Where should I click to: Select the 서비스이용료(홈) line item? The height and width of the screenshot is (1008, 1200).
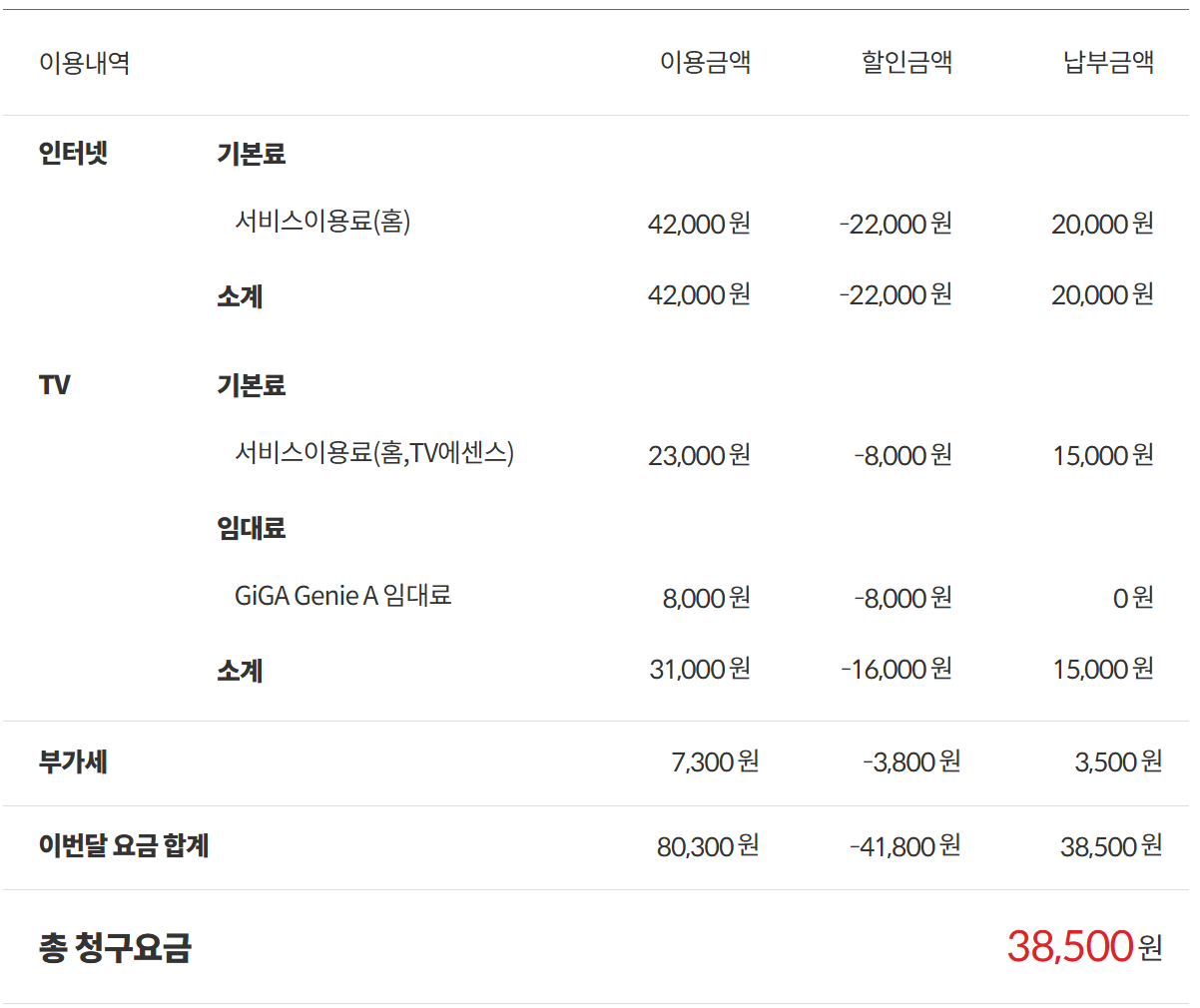pyautogui.click(x=322, y=221)
